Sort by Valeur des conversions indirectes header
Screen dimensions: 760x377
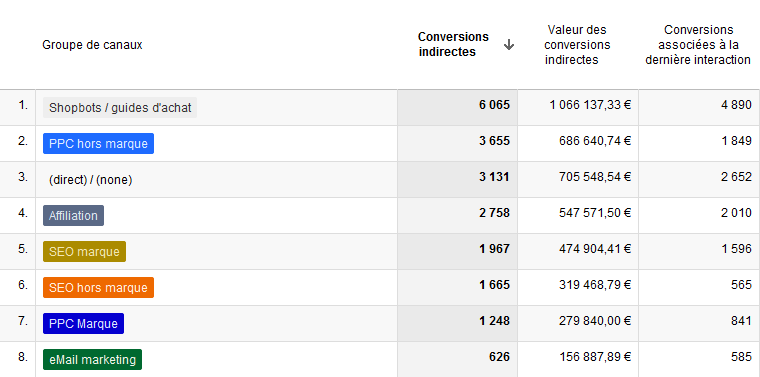coord(577,45)
